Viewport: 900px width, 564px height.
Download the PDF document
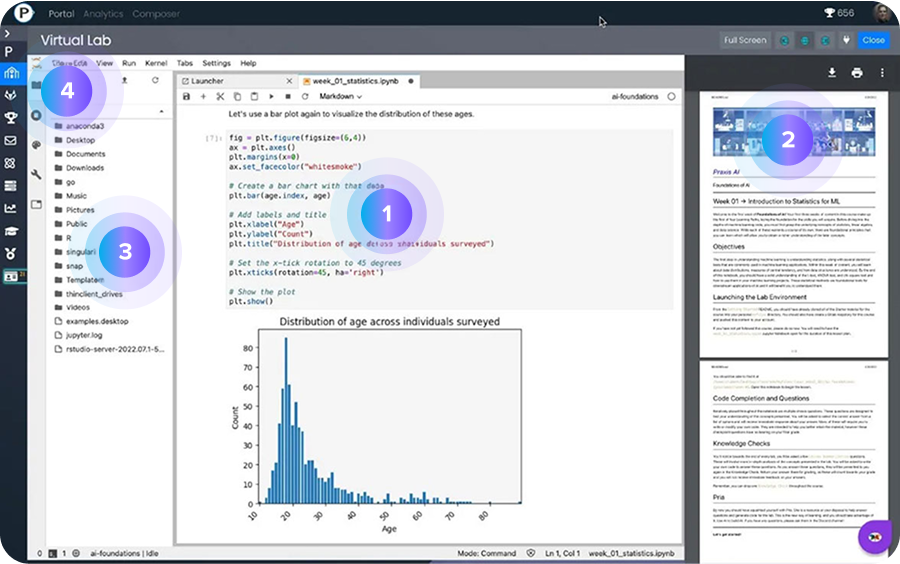point(832,73)
